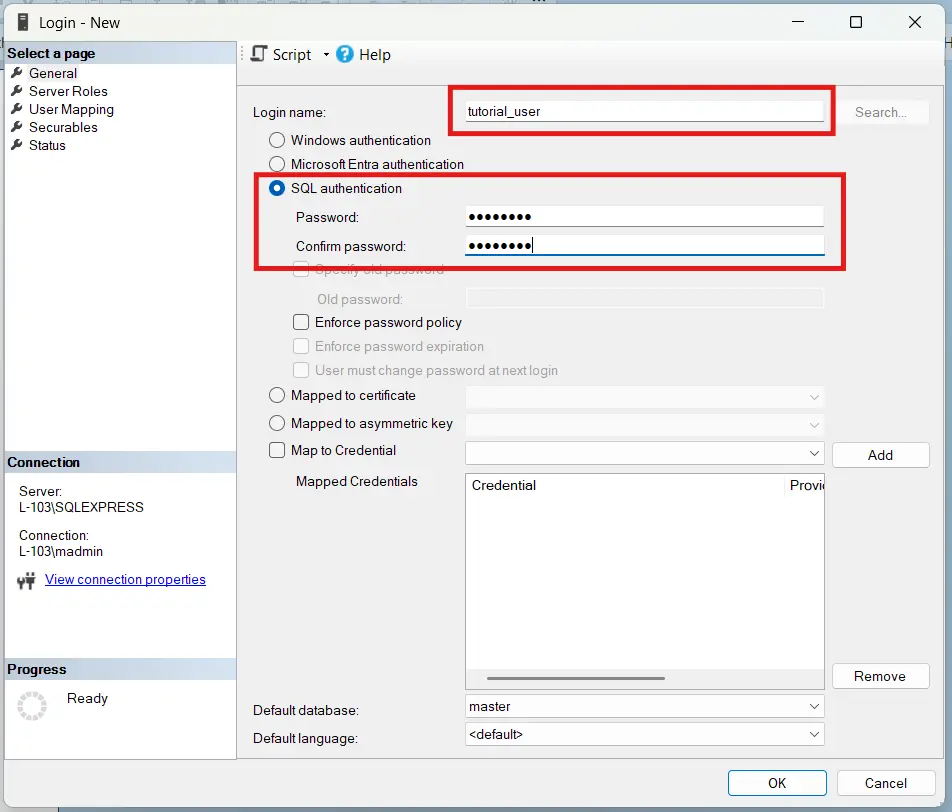Screen dimensions: 952x812
Task: Open the Status page
Action: 47,145
